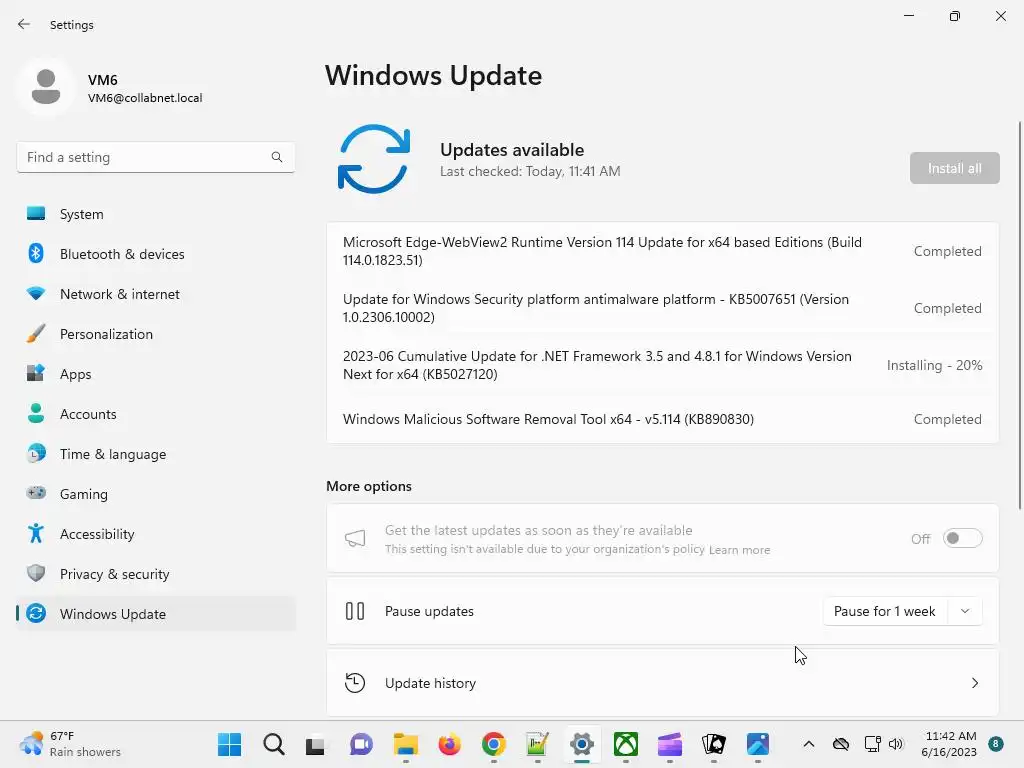The width and height of the screenshot is (1024, 768).
Task: Select Windows Update in sidebar
Action: 155,614
